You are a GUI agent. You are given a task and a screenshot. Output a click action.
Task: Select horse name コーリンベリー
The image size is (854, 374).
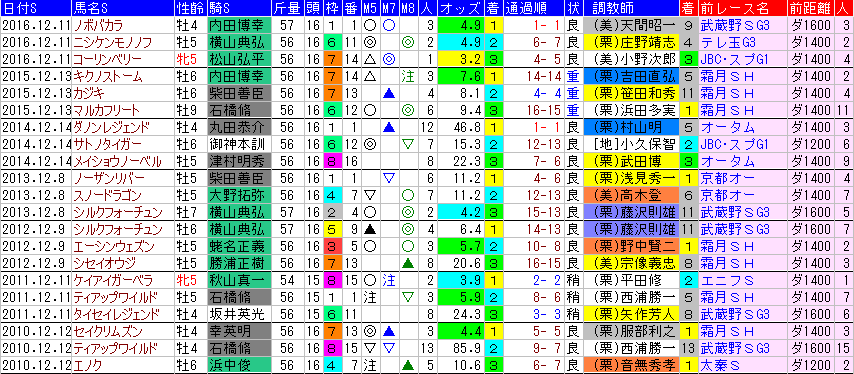click(x=107, y=59)
